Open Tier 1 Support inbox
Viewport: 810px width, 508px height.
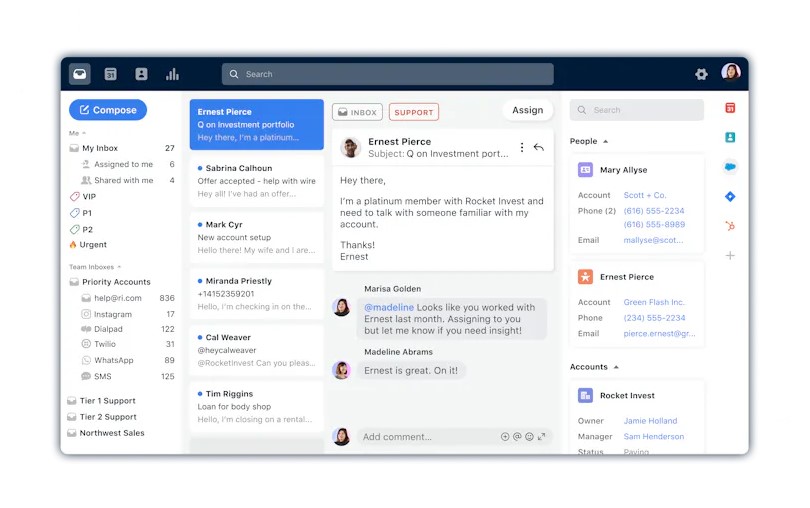102,401
